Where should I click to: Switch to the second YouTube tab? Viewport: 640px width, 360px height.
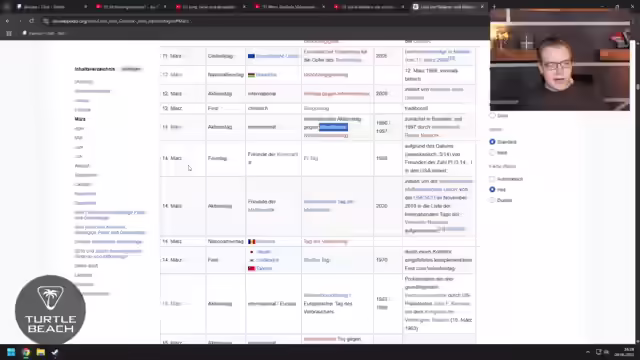[210, 7]
